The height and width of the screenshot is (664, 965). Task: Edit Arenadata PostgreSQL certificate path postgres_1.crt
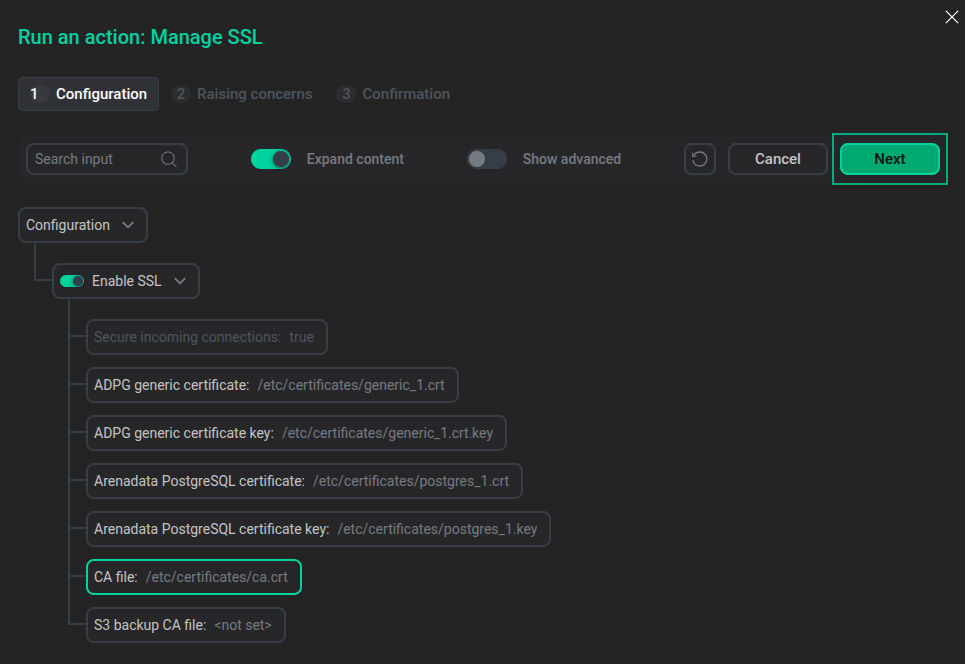click(305, 481)
